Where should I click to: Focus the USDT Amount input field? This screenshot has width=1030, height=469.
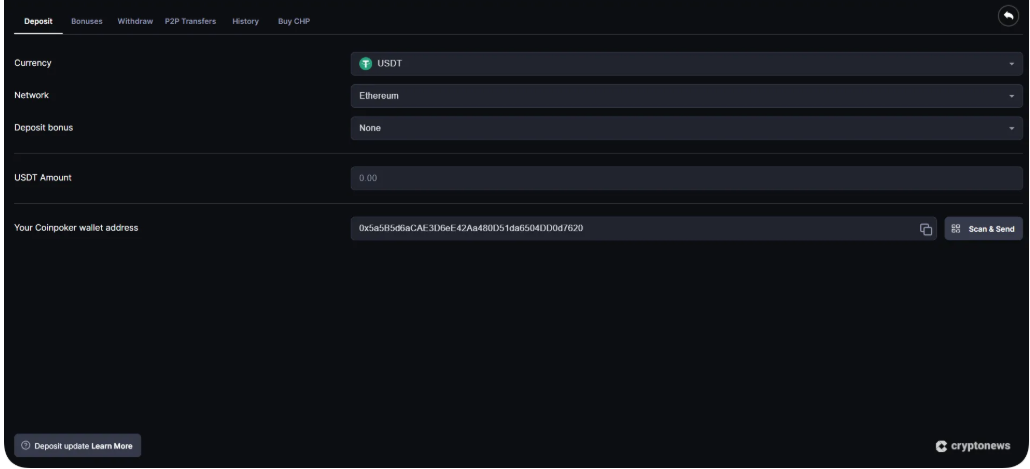tap(685, 178)
